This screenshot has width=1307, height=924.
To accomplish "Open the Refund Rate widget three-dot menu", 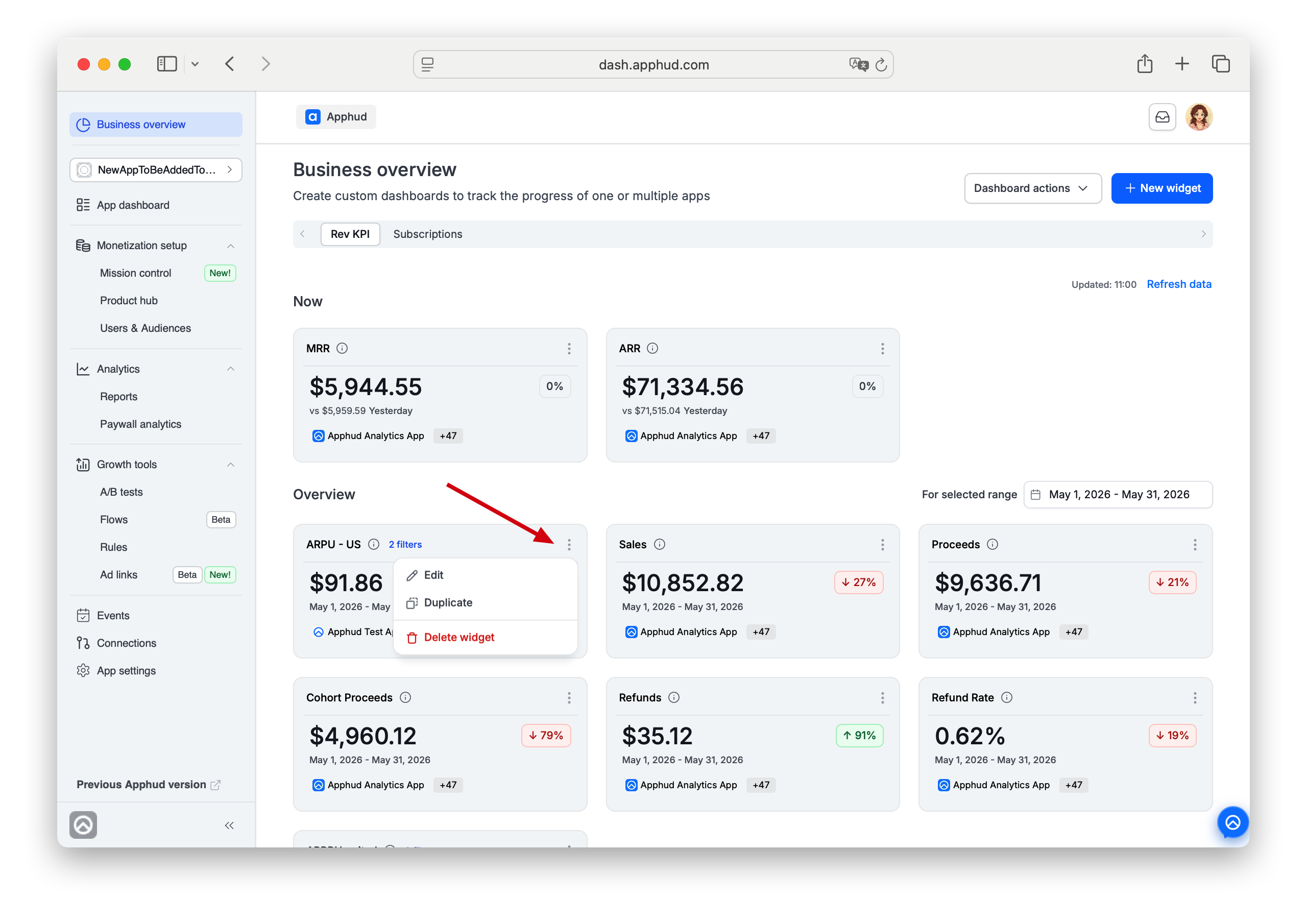I will tap(1195, 698).
